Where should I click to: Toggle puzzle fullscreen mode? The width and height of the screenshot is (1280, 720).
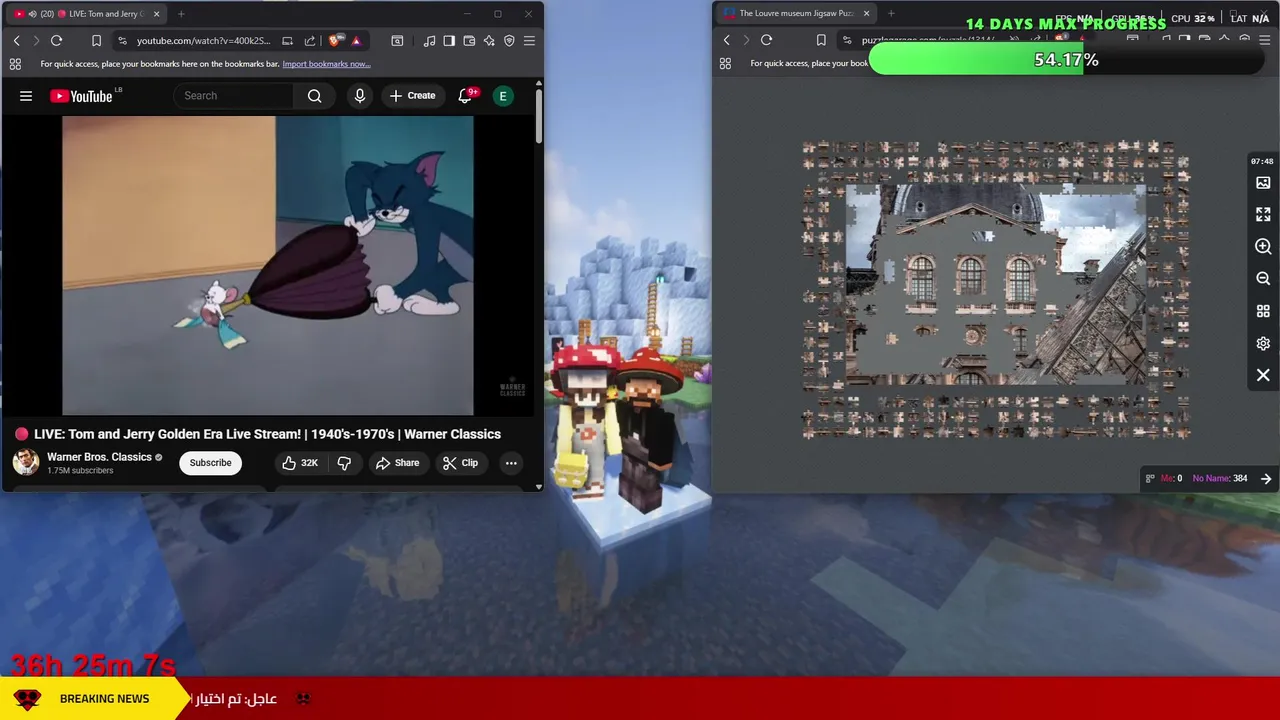[1263, 215]
